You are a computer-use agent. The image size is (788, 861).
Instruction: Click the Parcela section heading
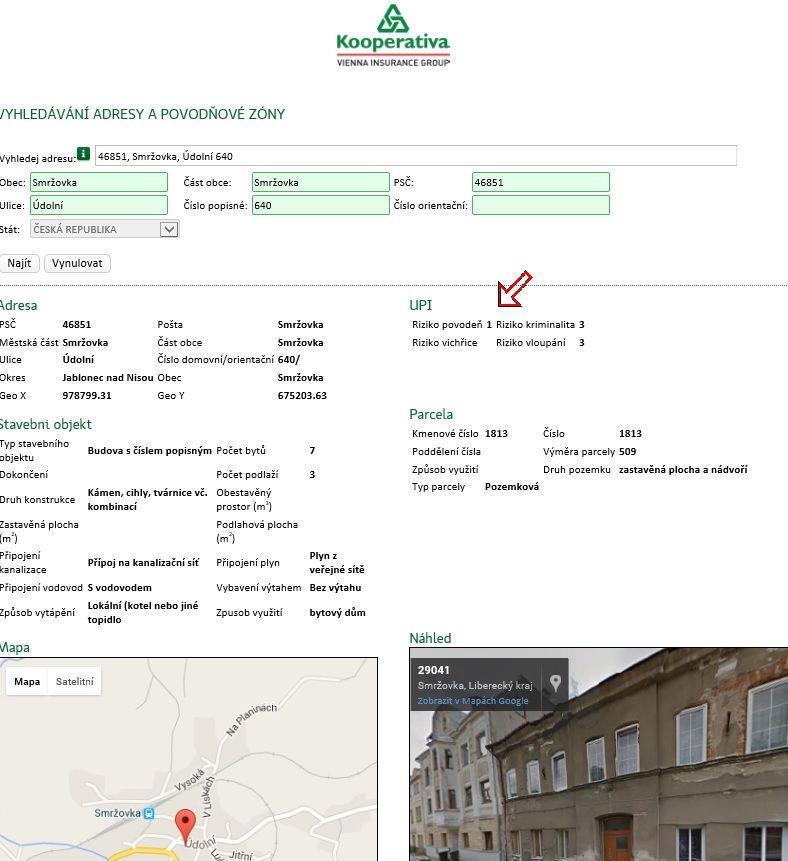431,414
